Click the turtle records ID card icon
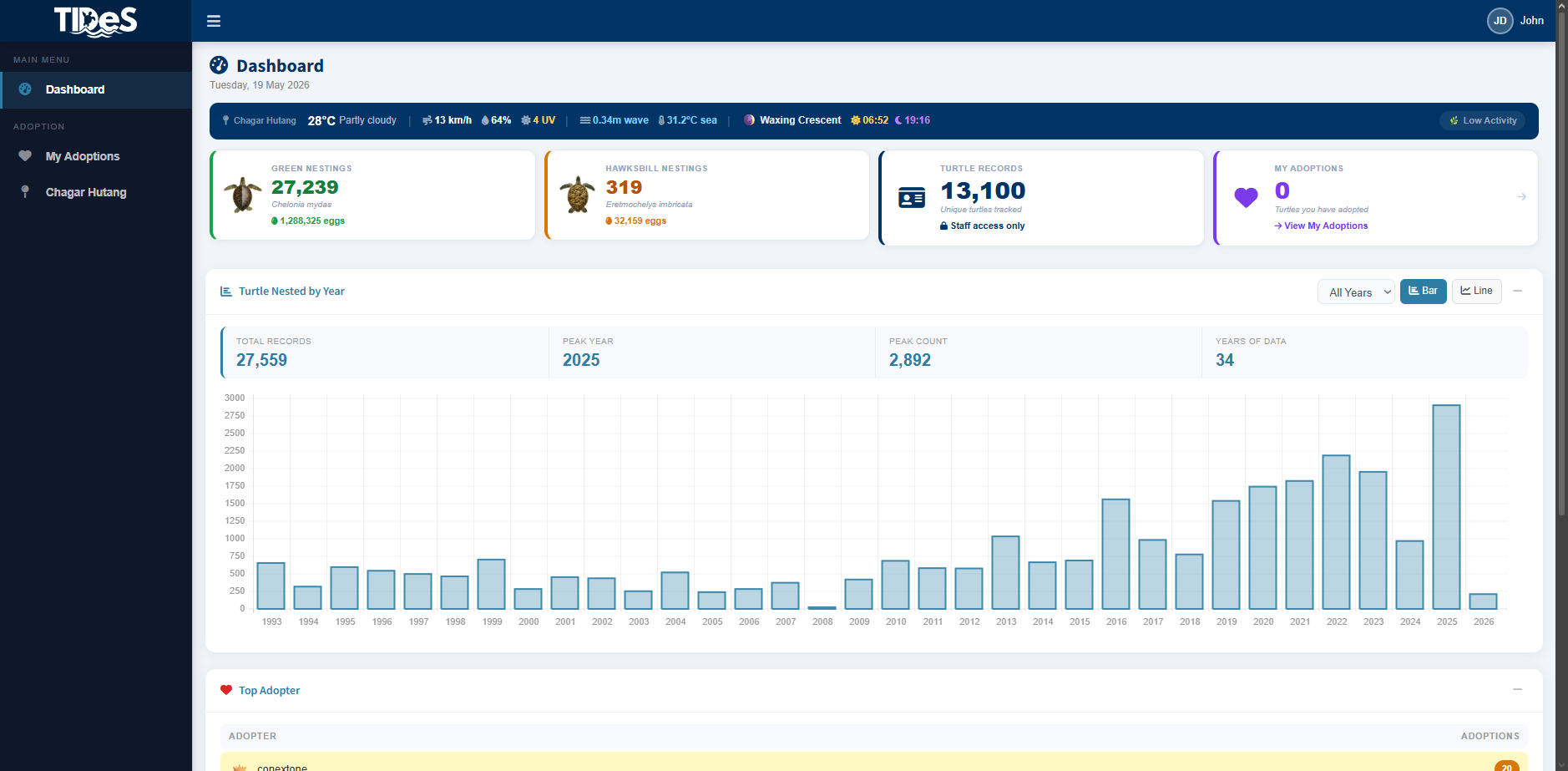The width and height of the screenshot is (1568, 771). [x=911, y=198]
